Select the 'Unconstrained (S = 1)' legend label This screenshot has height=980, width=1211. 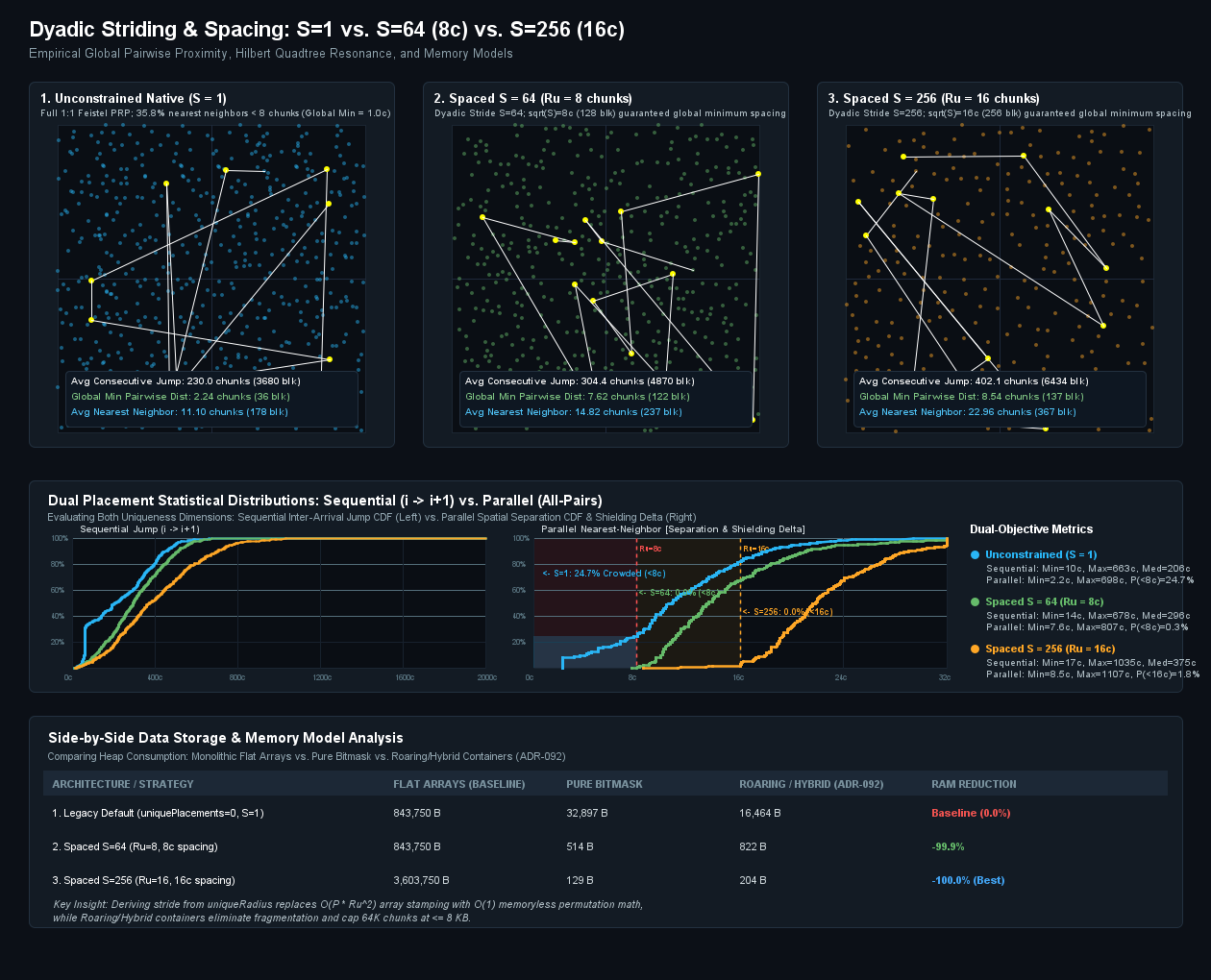(1041, 554)
